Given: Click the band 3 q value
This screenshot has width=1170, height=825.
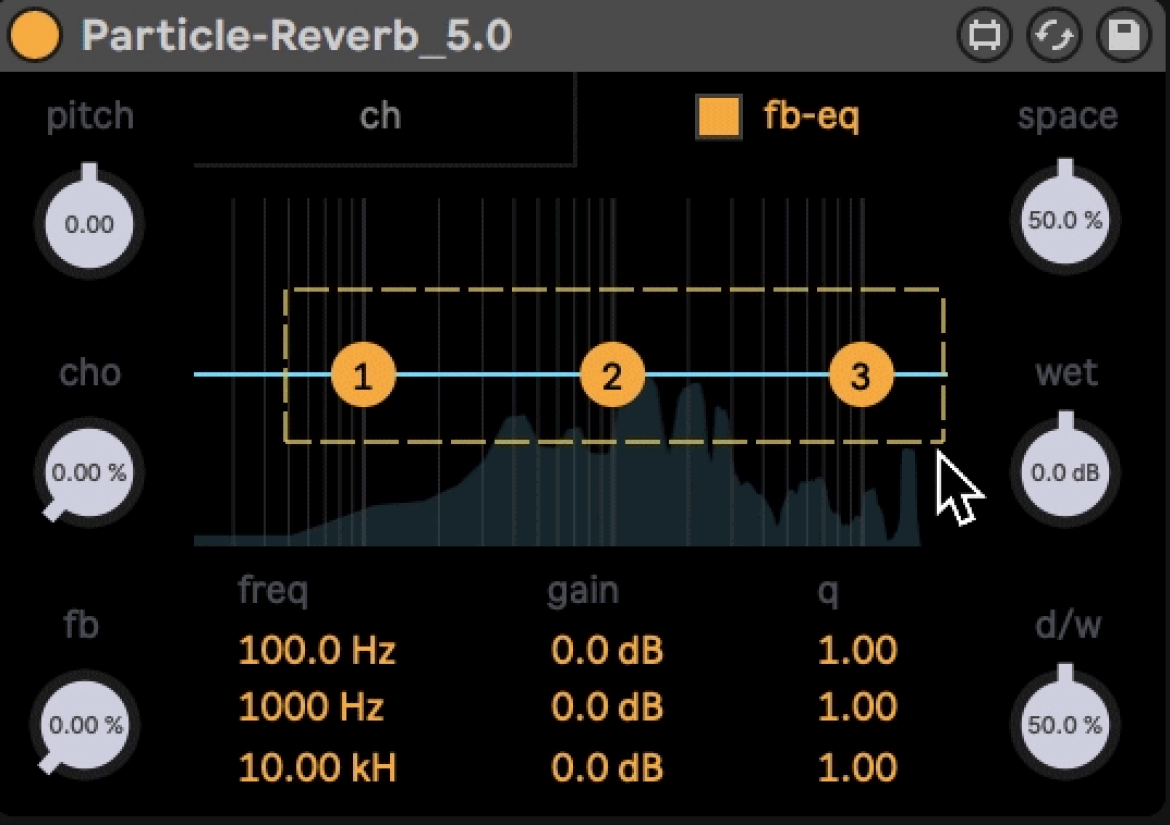Looking at the screenshot, I should click(857, 768).
